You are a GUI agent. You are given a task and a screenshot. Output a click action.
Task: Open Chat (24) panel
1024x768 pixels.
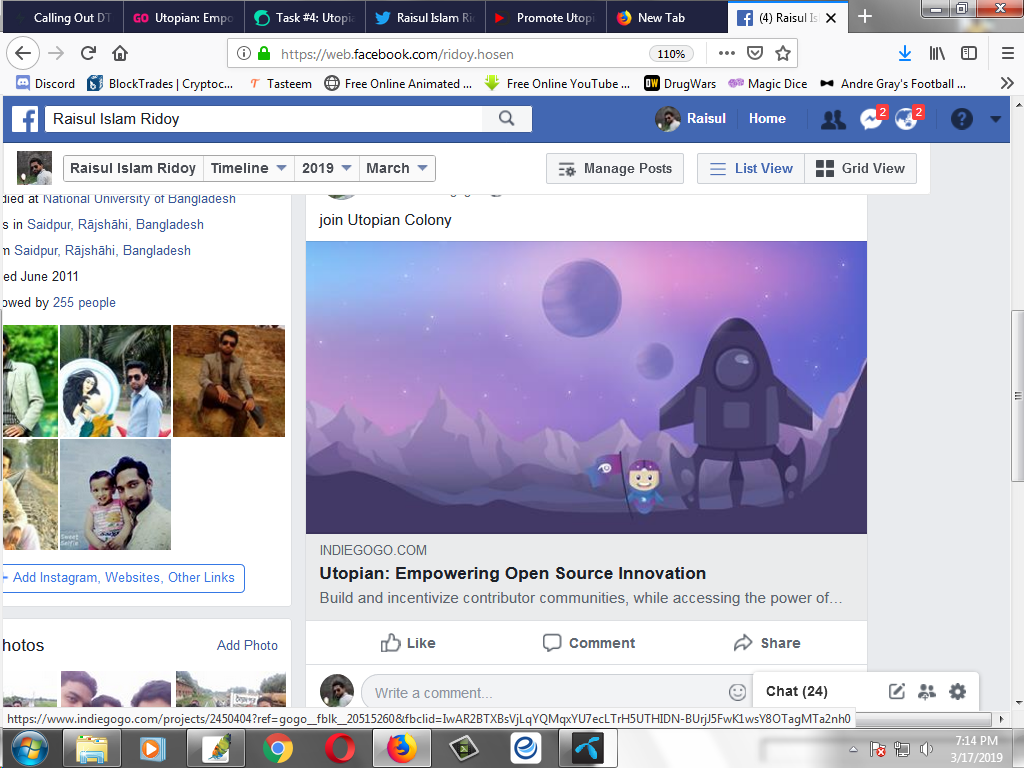point(796,692)
